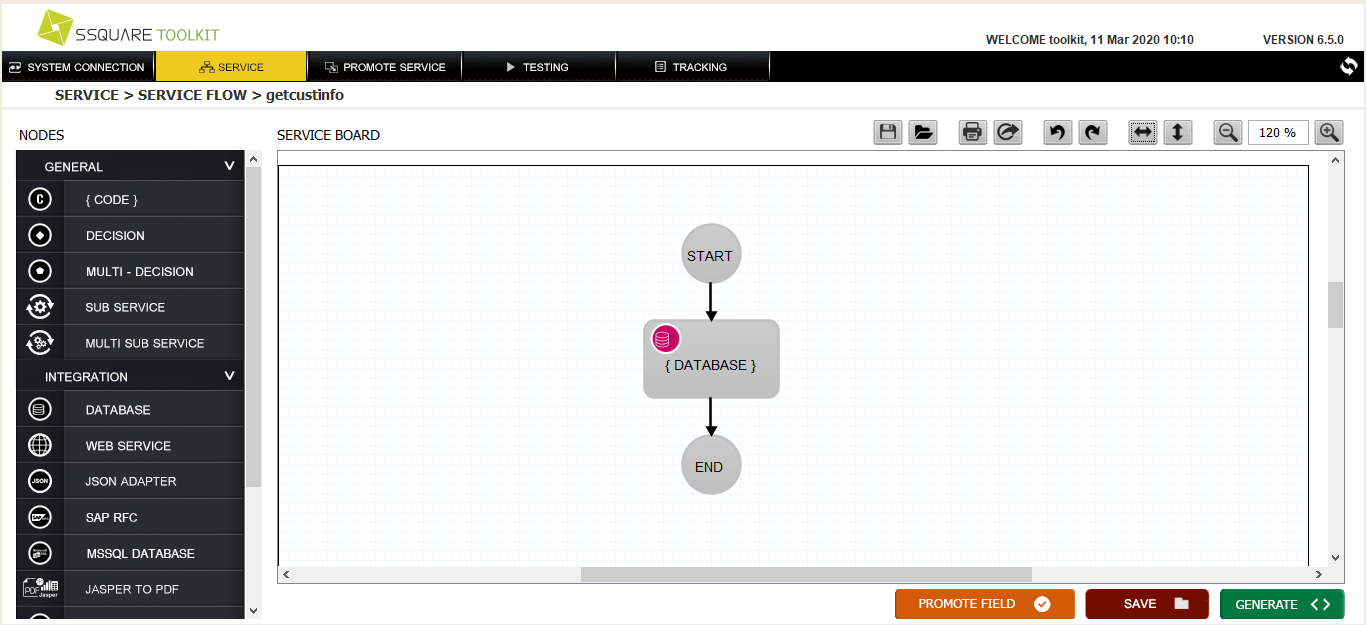
Task: Select the MULTI - DECISION node label
Action: pos(140,272)
